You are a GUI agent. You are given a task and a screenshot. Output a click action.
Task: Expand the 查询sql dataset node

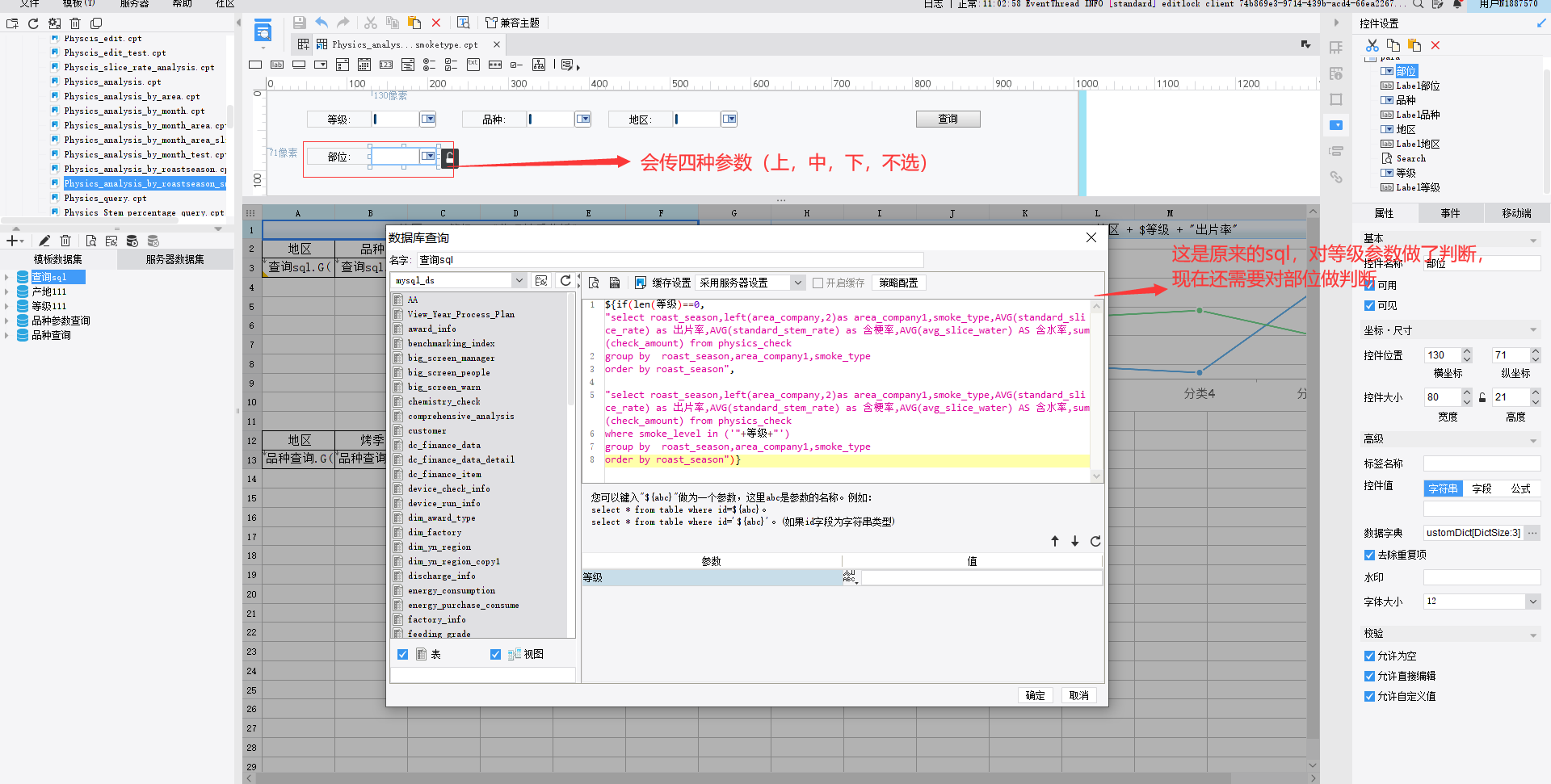(x=6, y=277)
